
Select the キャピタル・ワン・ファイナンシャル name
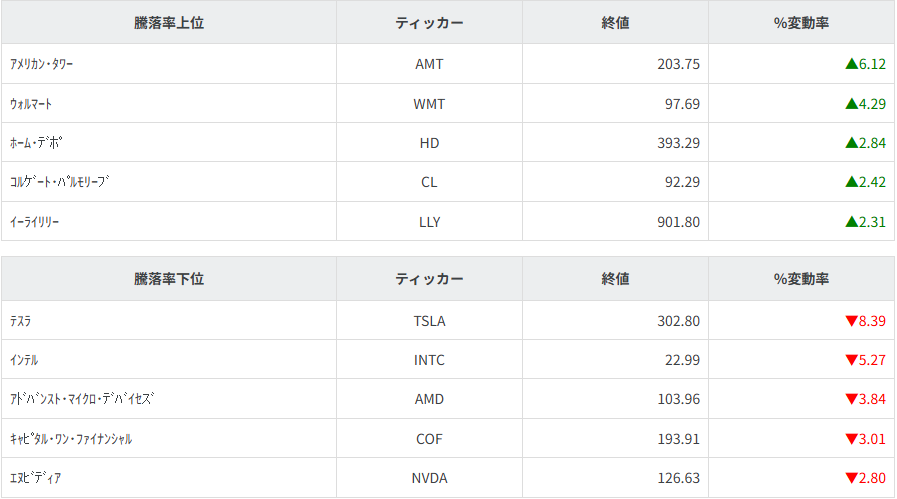70,439
